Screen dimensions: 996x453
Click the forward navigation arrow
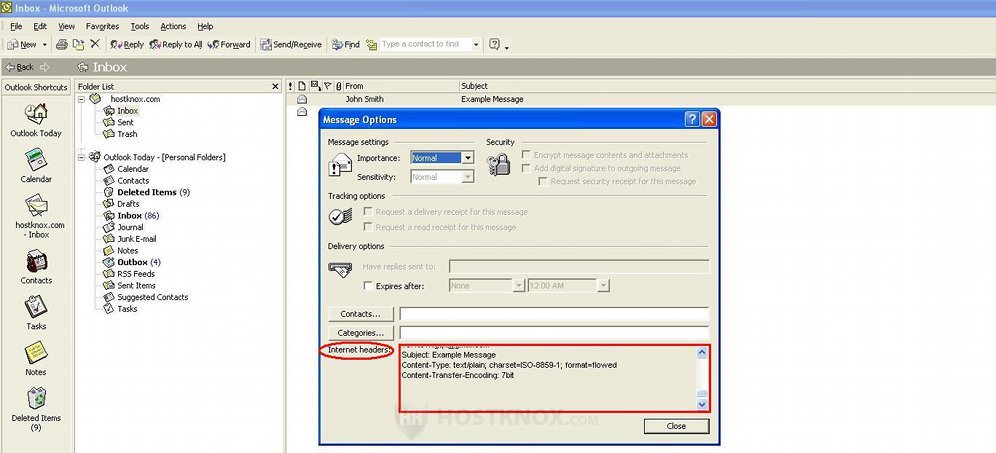(44, 67)
